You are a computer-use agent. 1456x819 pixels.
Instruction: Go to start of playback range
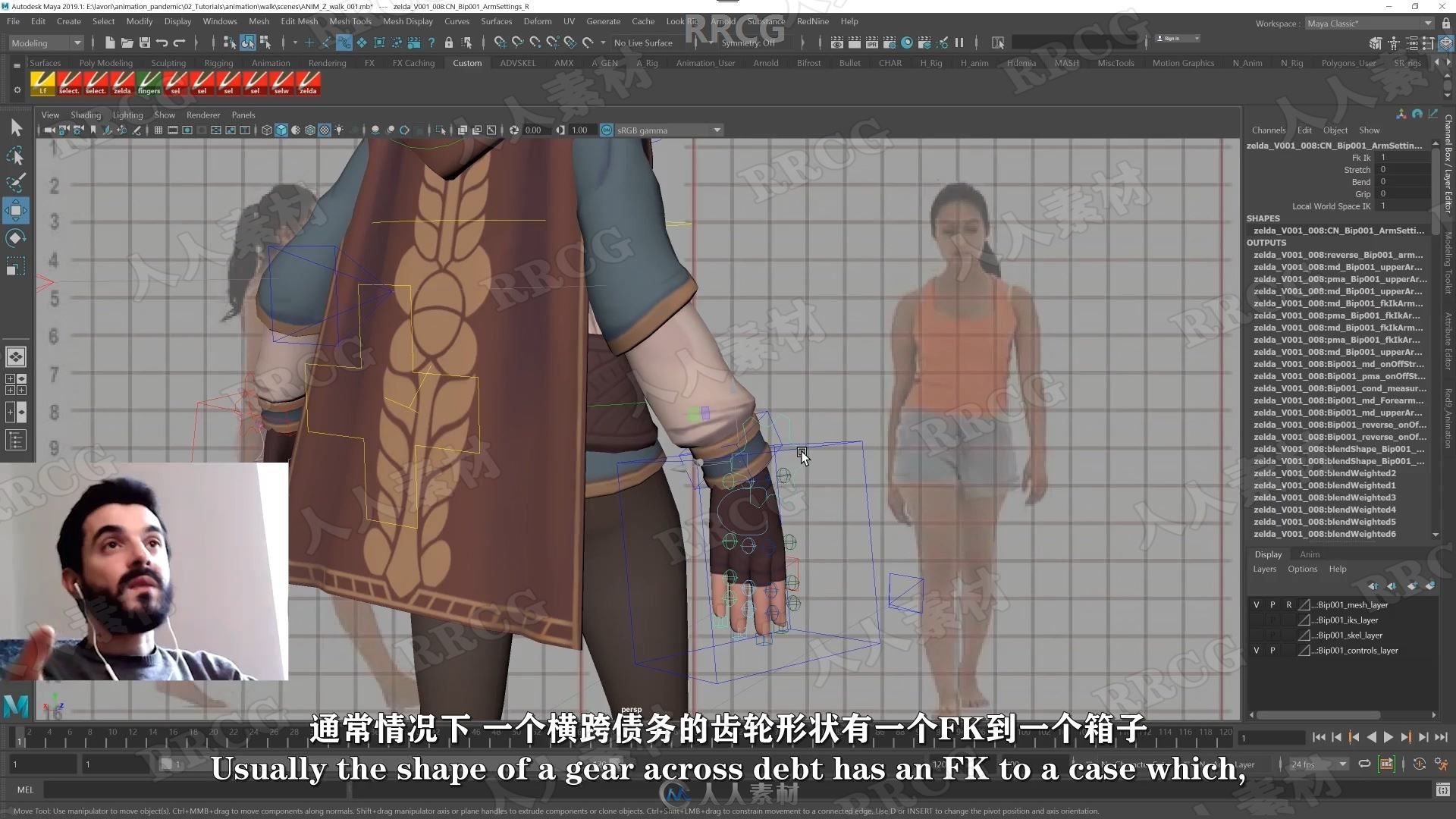[x=1319, y=737]
